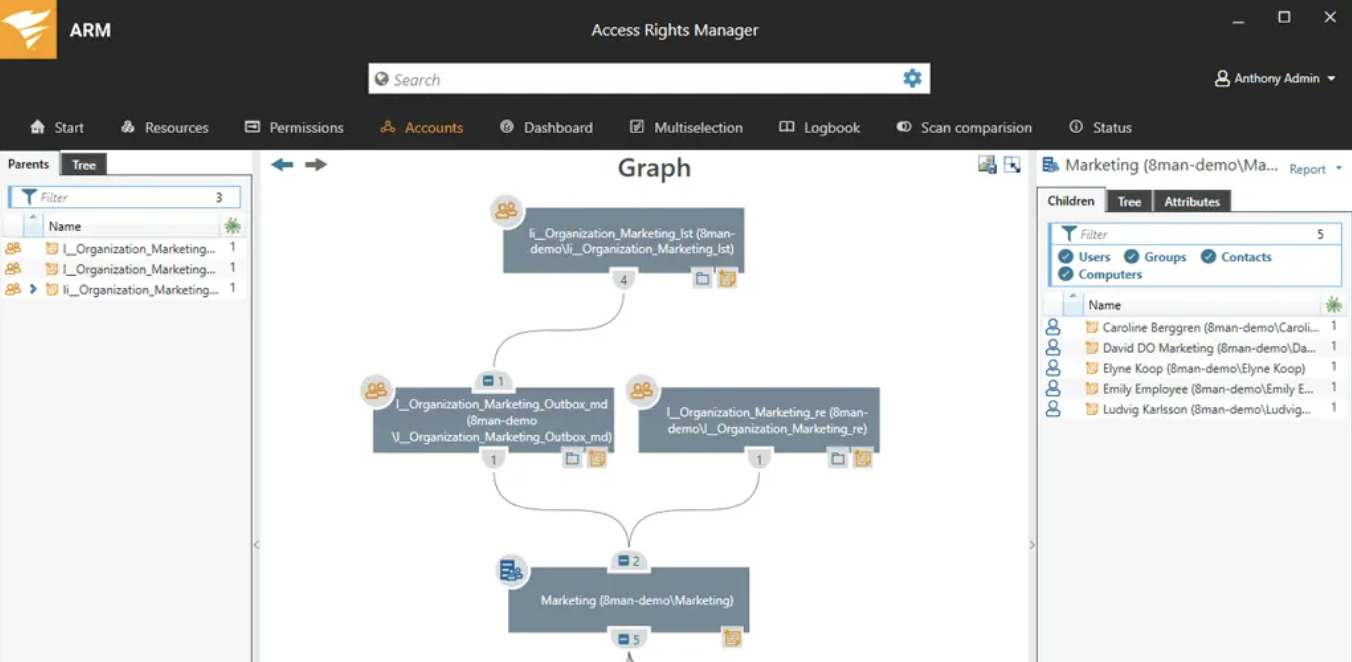Screen dimensions: 1352x662
Task: Select the Children tab
Action: pyautogui.click(x=1071, y=201)
